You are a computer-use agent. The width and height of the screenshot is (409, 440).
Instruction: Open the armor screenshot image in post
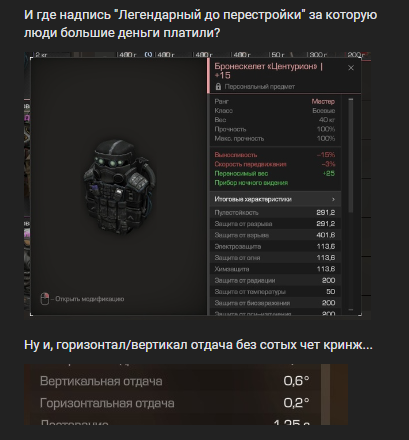(x=197, y=186)
